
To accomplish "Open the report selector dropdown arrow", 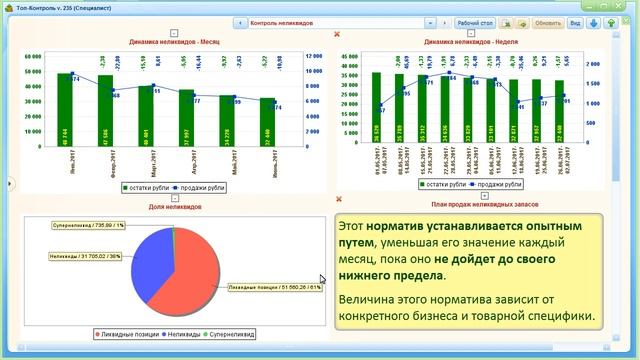I will pyautogui.click(x=430, y=23).
